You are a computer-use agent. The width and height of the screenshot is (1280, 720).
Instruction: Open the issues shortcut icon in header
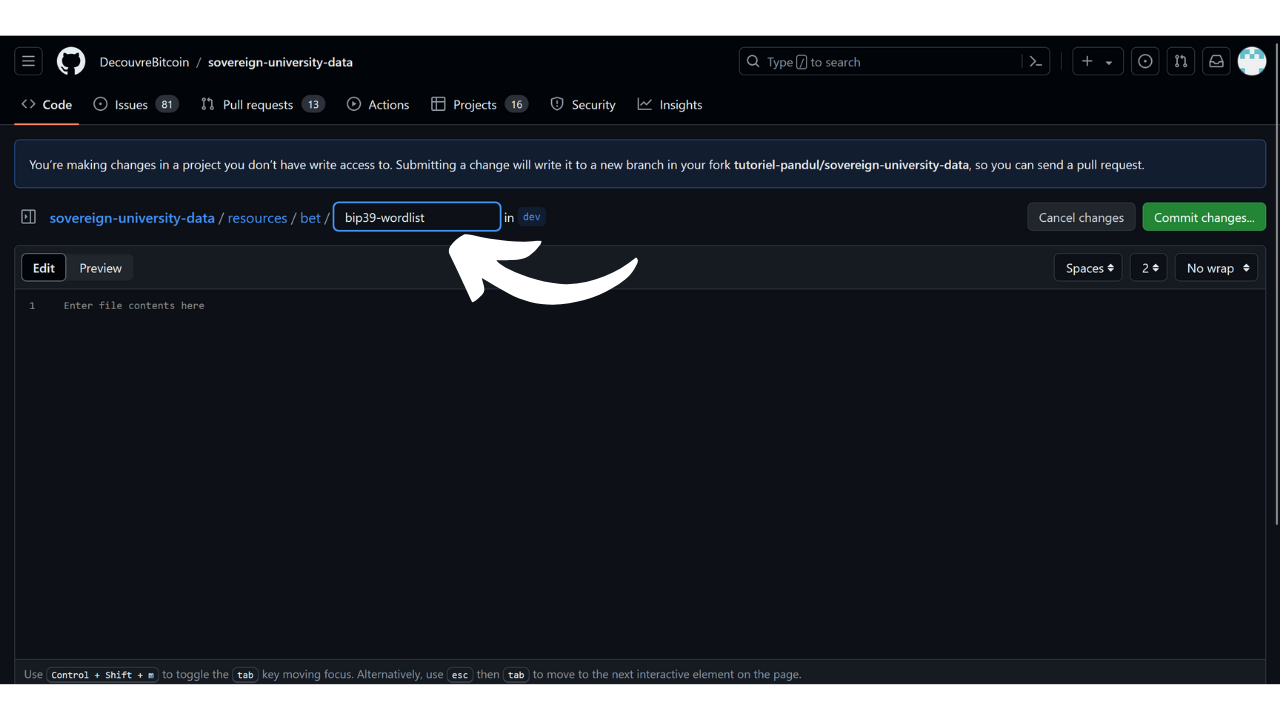coord(1145,62)
